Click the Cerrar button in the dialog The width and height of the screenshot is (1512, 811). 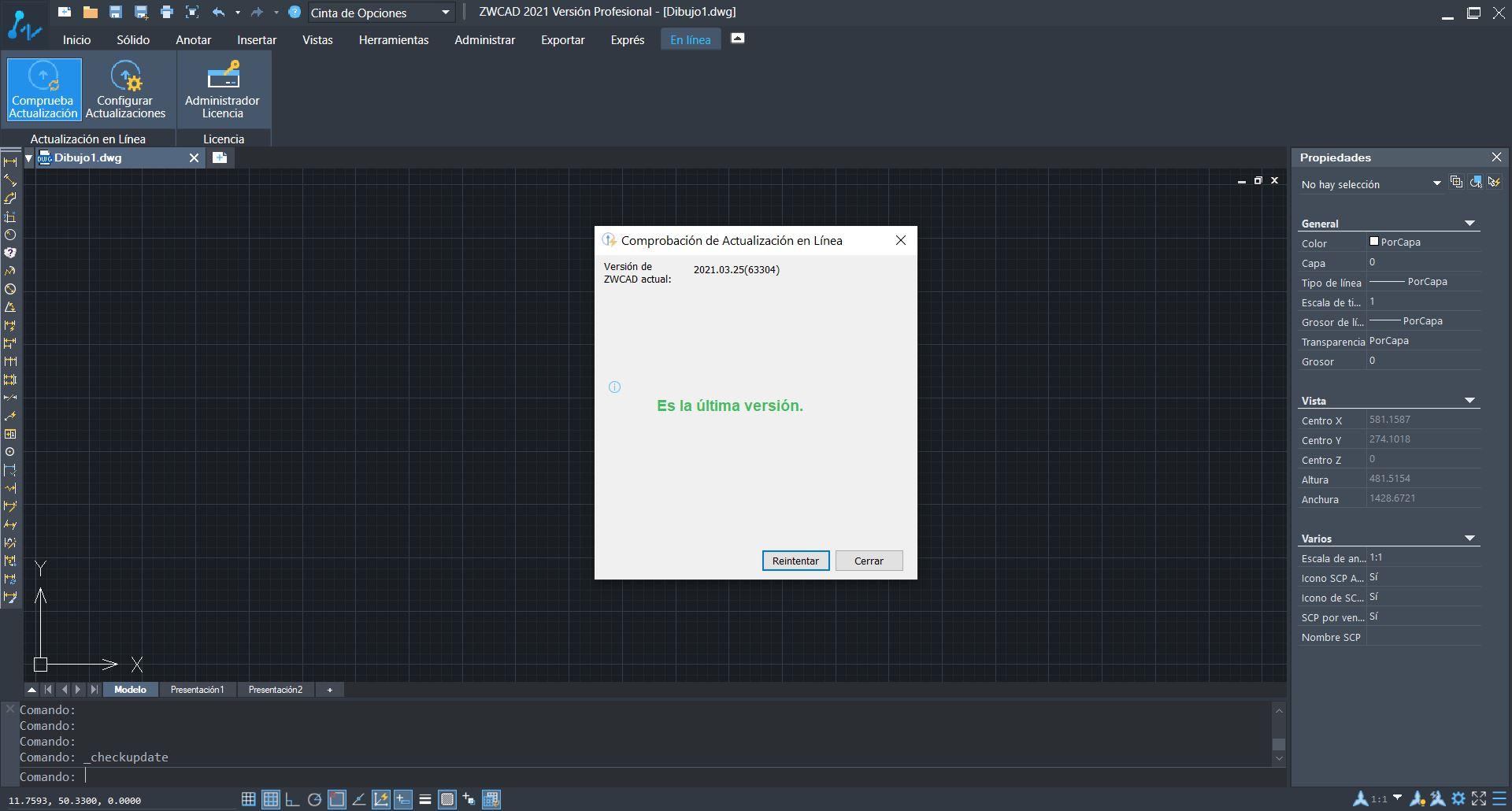(868, 561)
